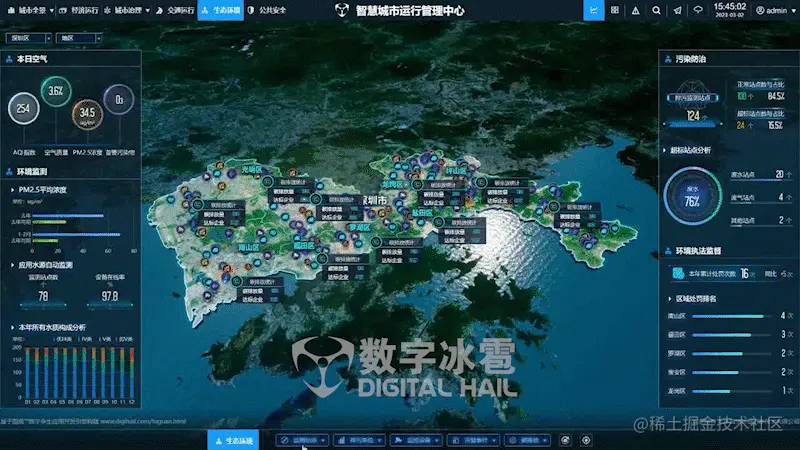Select the 254 AQ index gauge

(23, 108)
